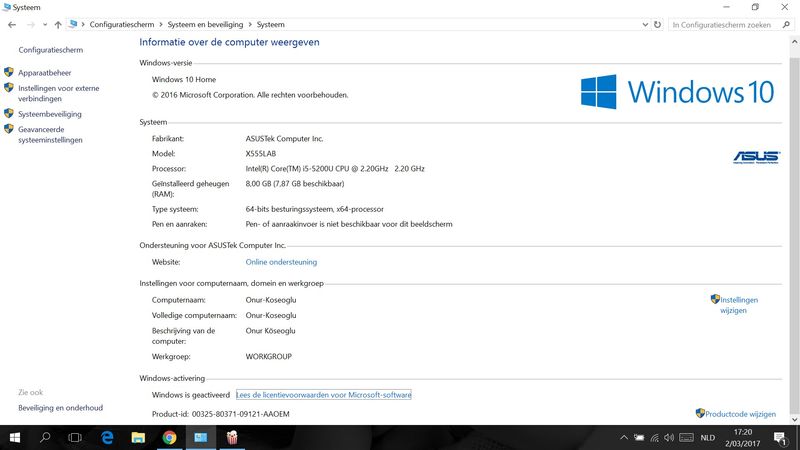Launch Google Chrome from taskbar
Screen dimensions: 800x450
(x=169, y=437)
